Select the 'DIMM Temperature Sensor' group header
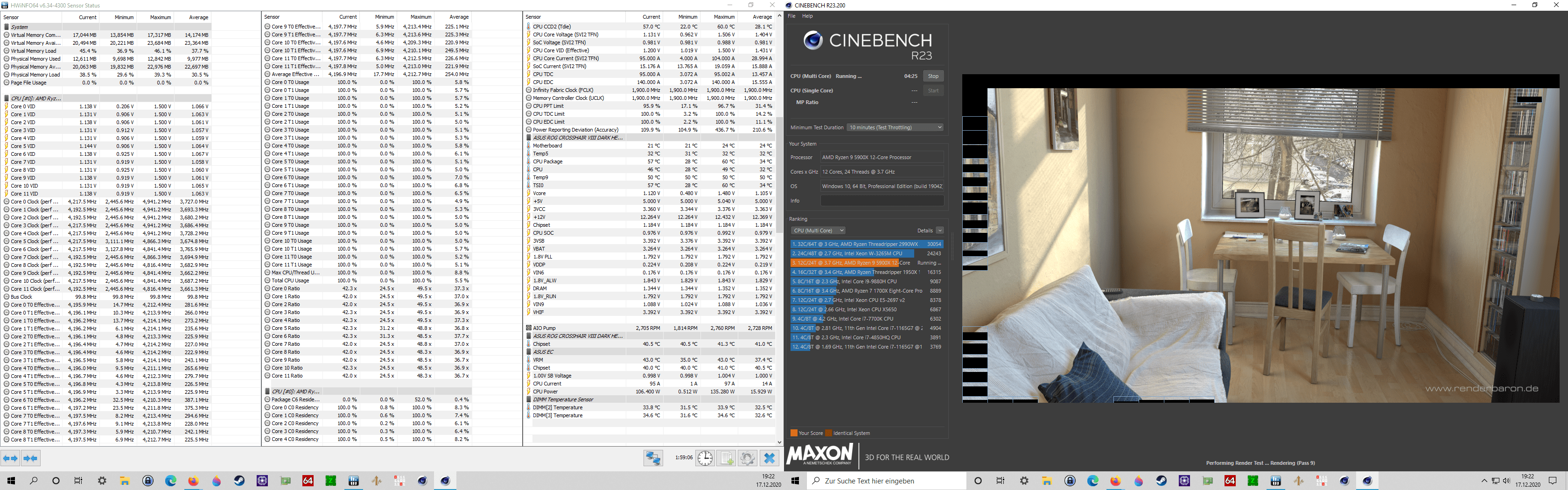1568x490 pixels. (650, 399)
